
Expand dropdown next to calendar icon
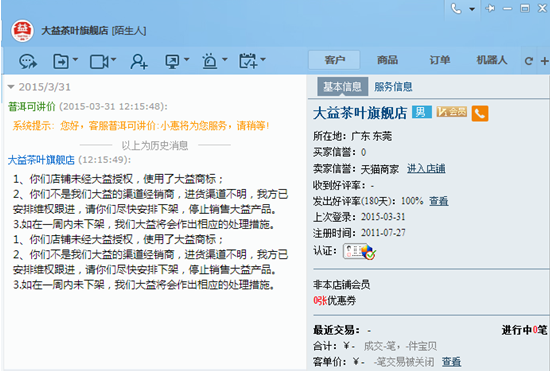point(263,60)
